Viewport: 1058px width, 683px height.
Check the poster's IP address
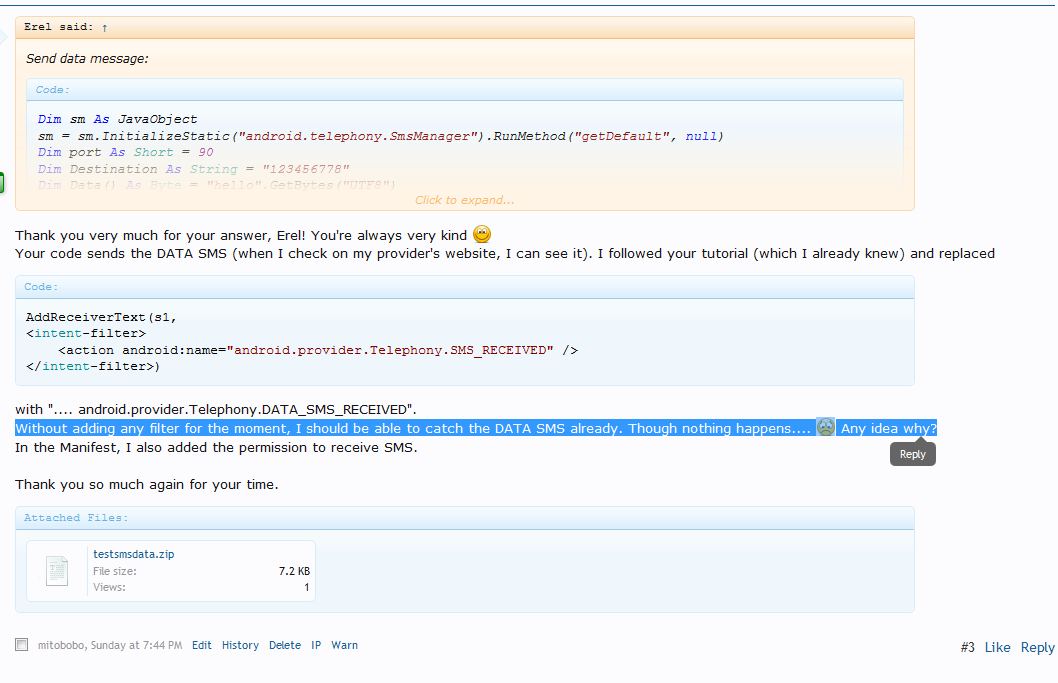(x=315, y=645)
